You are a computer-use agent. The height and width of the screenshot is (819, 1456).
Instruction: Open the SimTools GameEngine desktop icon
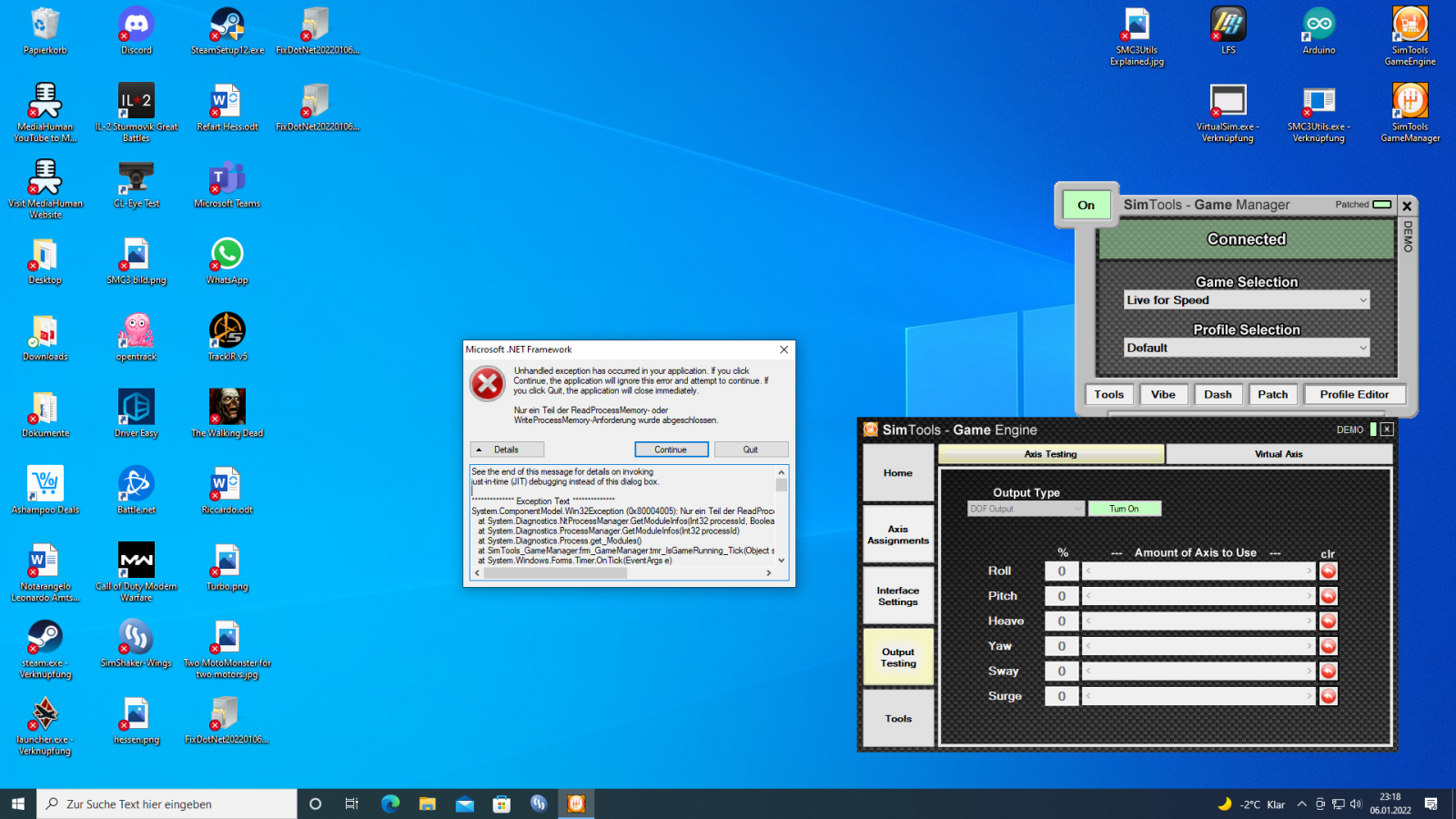click(1410, 35)
